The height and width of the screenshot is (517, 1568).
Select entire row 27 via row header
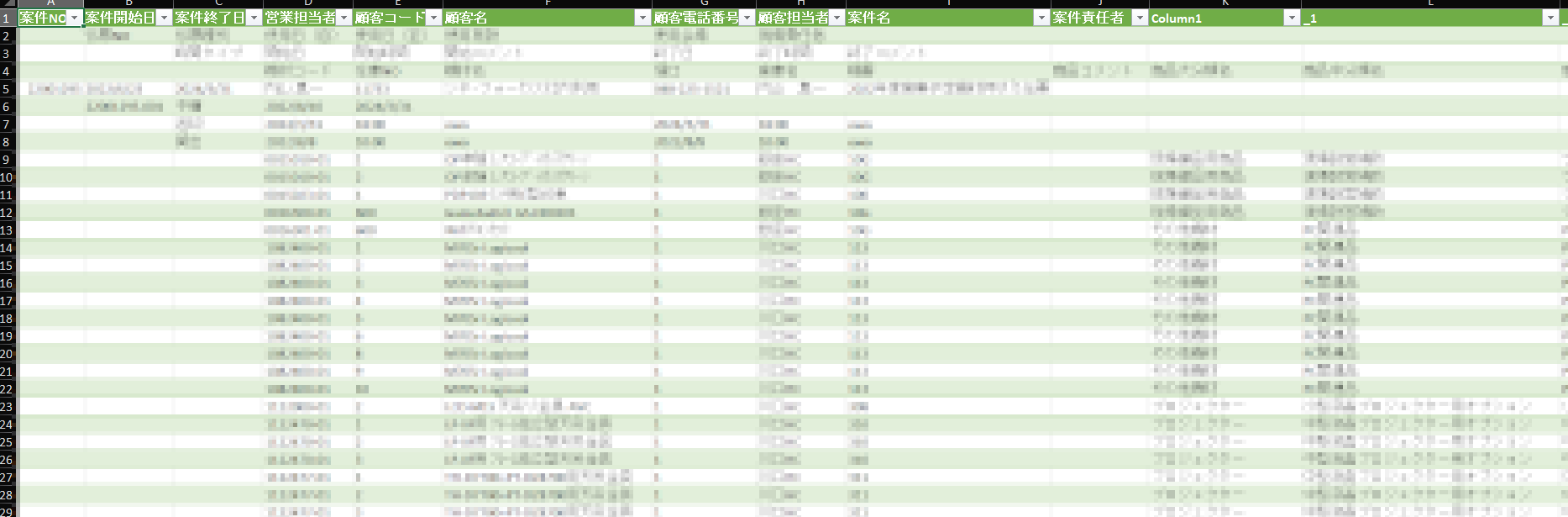coord(8,477)
